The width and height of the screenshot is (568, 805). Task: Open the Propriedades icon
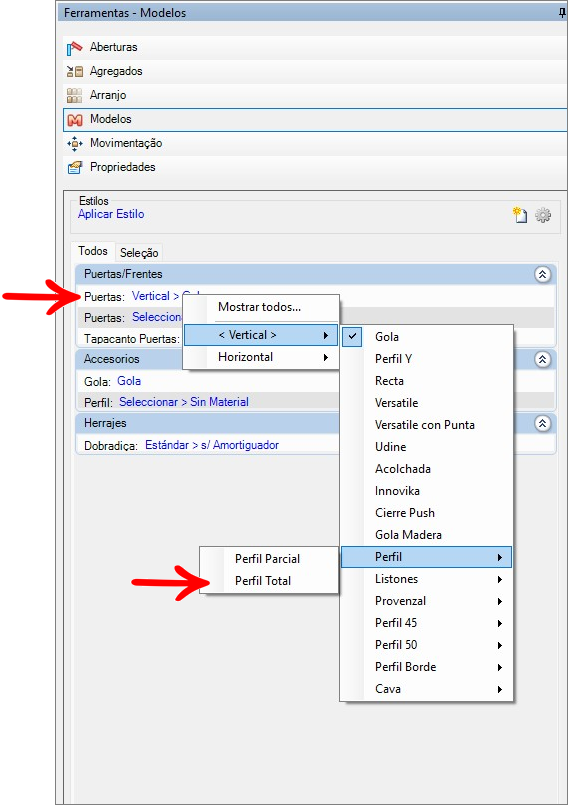point(75,167)
